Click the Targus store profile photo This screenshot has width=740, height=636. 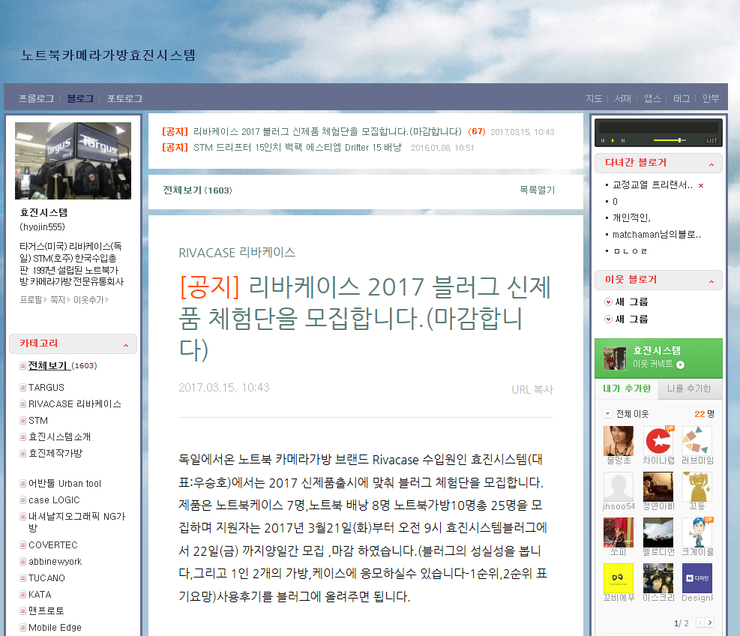[x=73, y=160]
